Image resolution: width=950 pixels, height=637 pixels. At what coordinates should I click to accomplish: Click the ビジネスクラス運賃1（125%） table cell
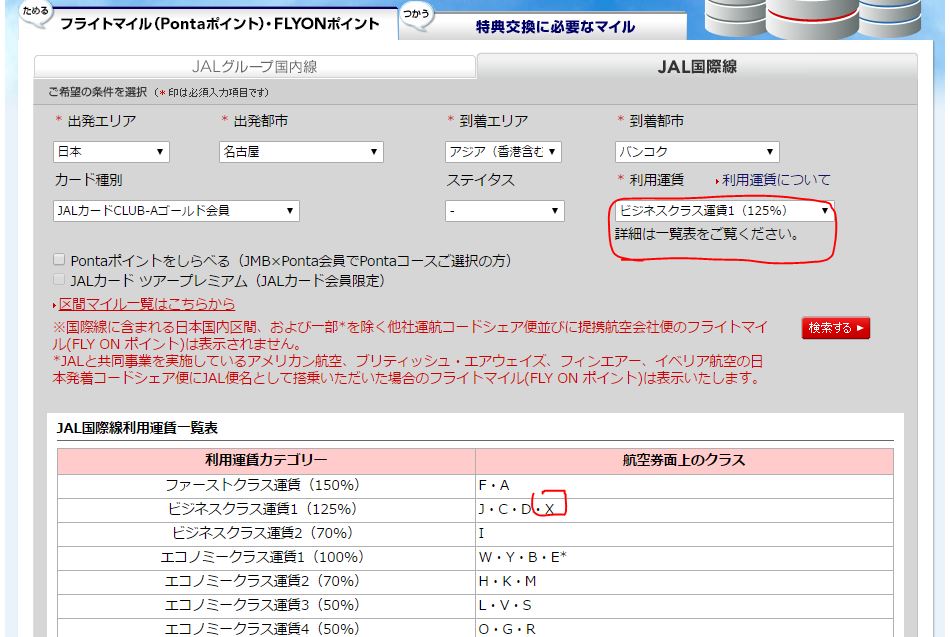pyautogui.click(x=266, y=510)
